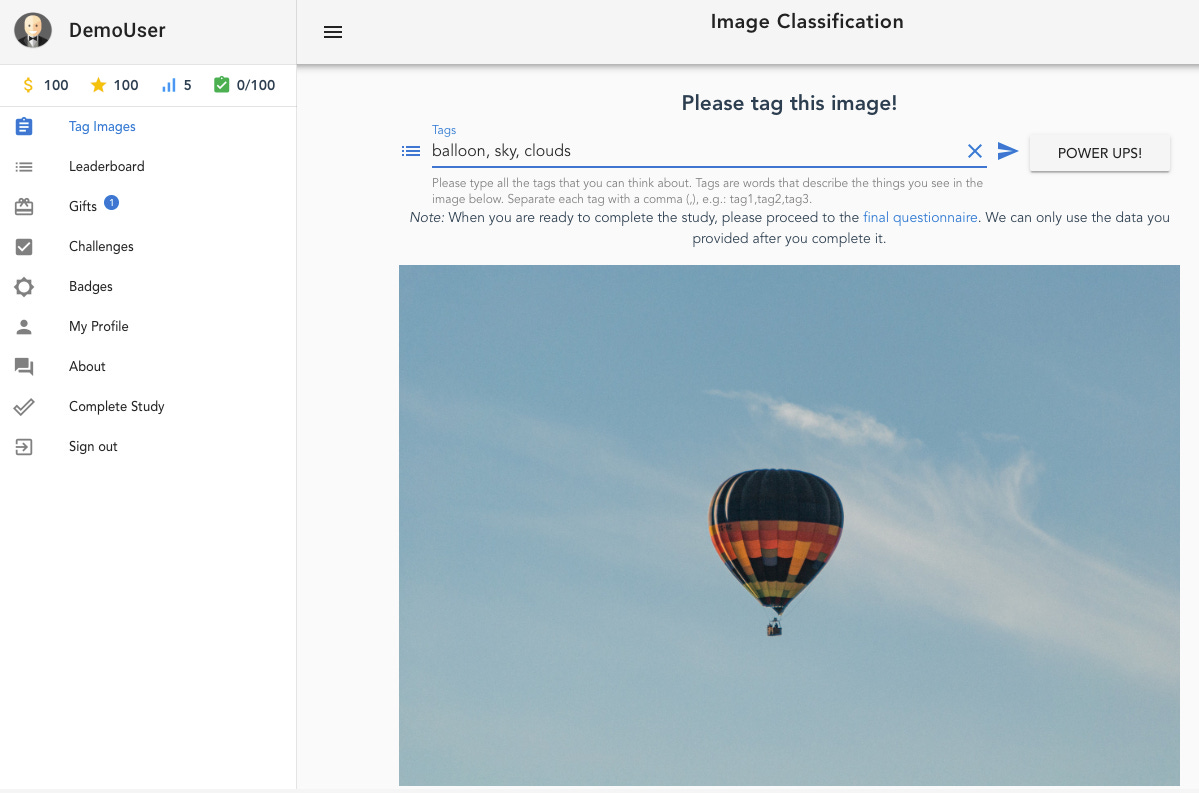This screenshot has width=1199, height=793.
Task: Open the Tag Images page
Action: [102, 127]
